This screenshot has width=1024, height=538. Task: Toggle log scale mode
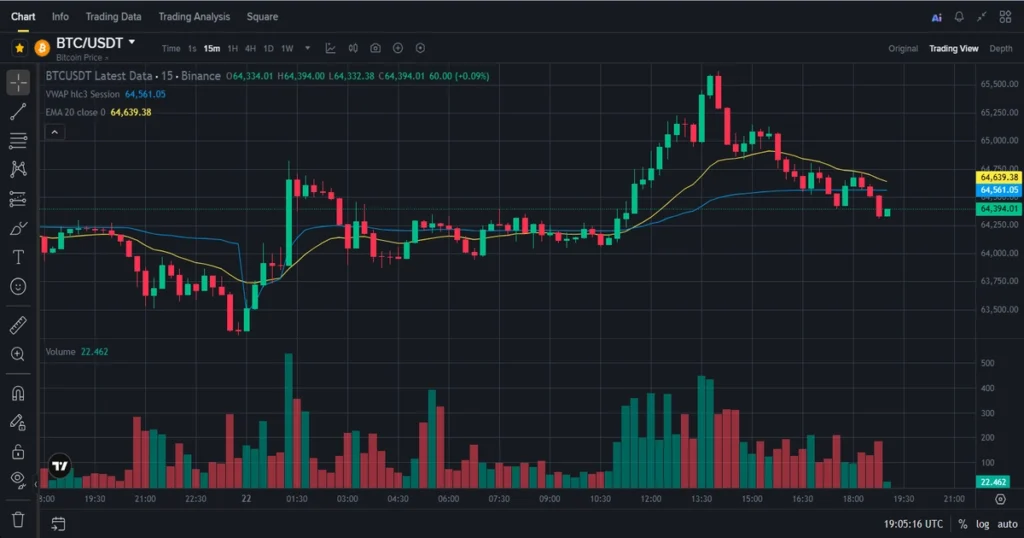(983, 524)
